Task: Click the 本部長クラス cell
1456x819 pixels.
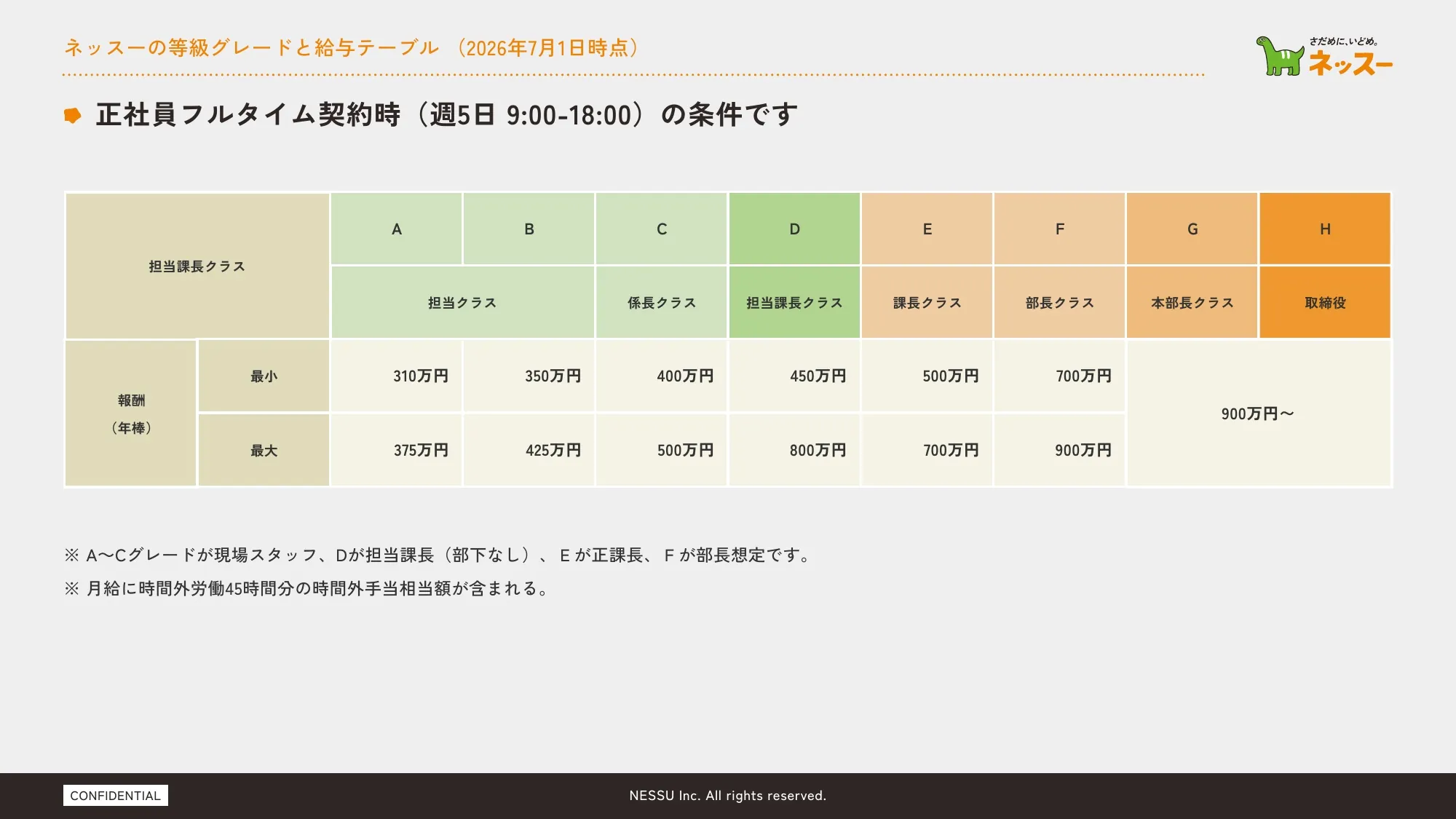Action: [x=1192, y=302]
